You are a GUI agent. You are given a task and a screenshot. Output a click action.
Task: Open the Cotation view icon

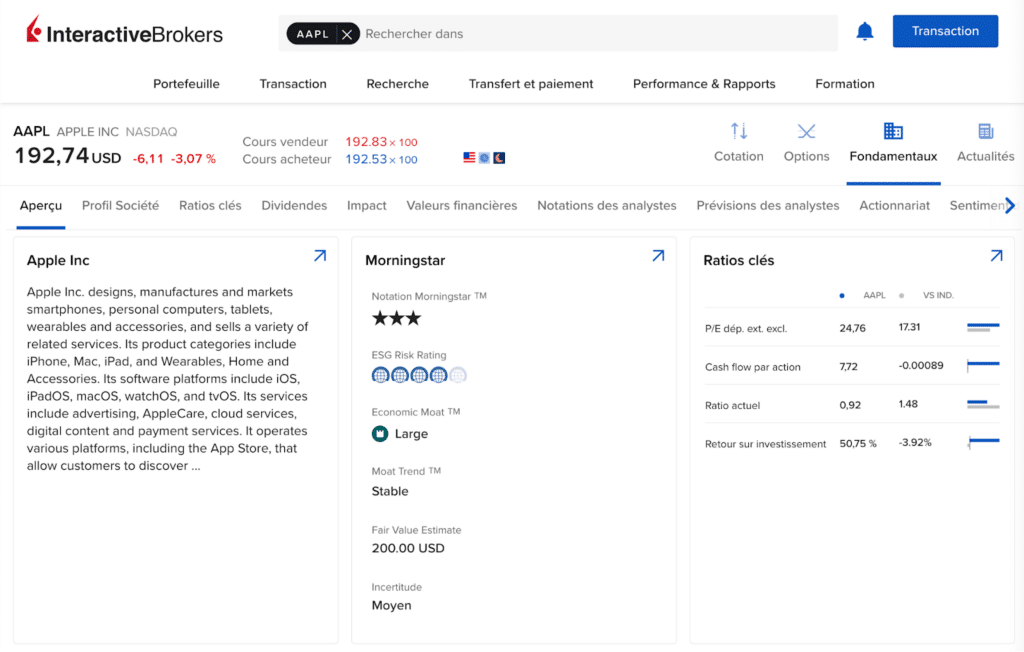point(739,131)
